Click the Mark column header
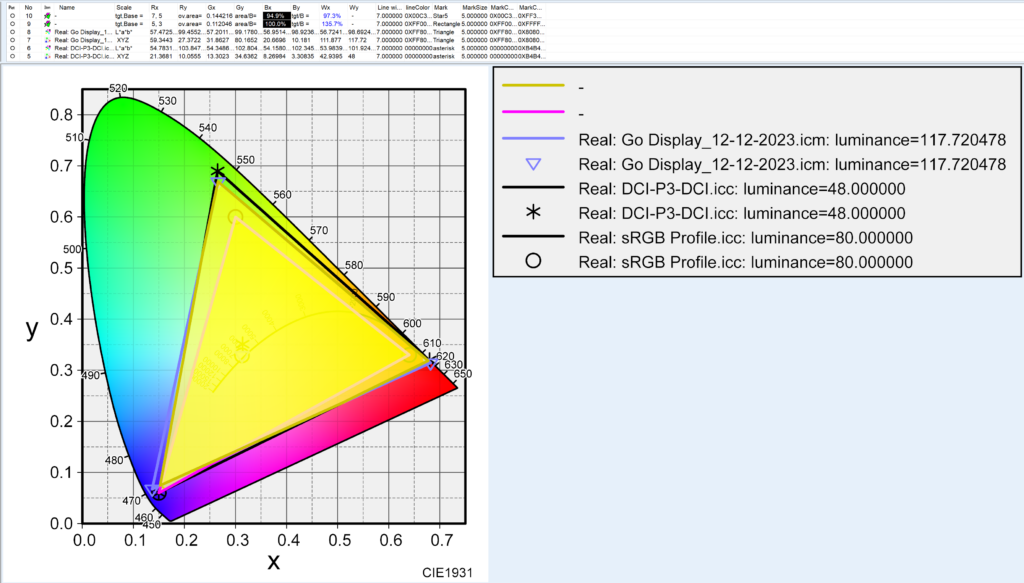1024x583 pixels. pos(441,7)
